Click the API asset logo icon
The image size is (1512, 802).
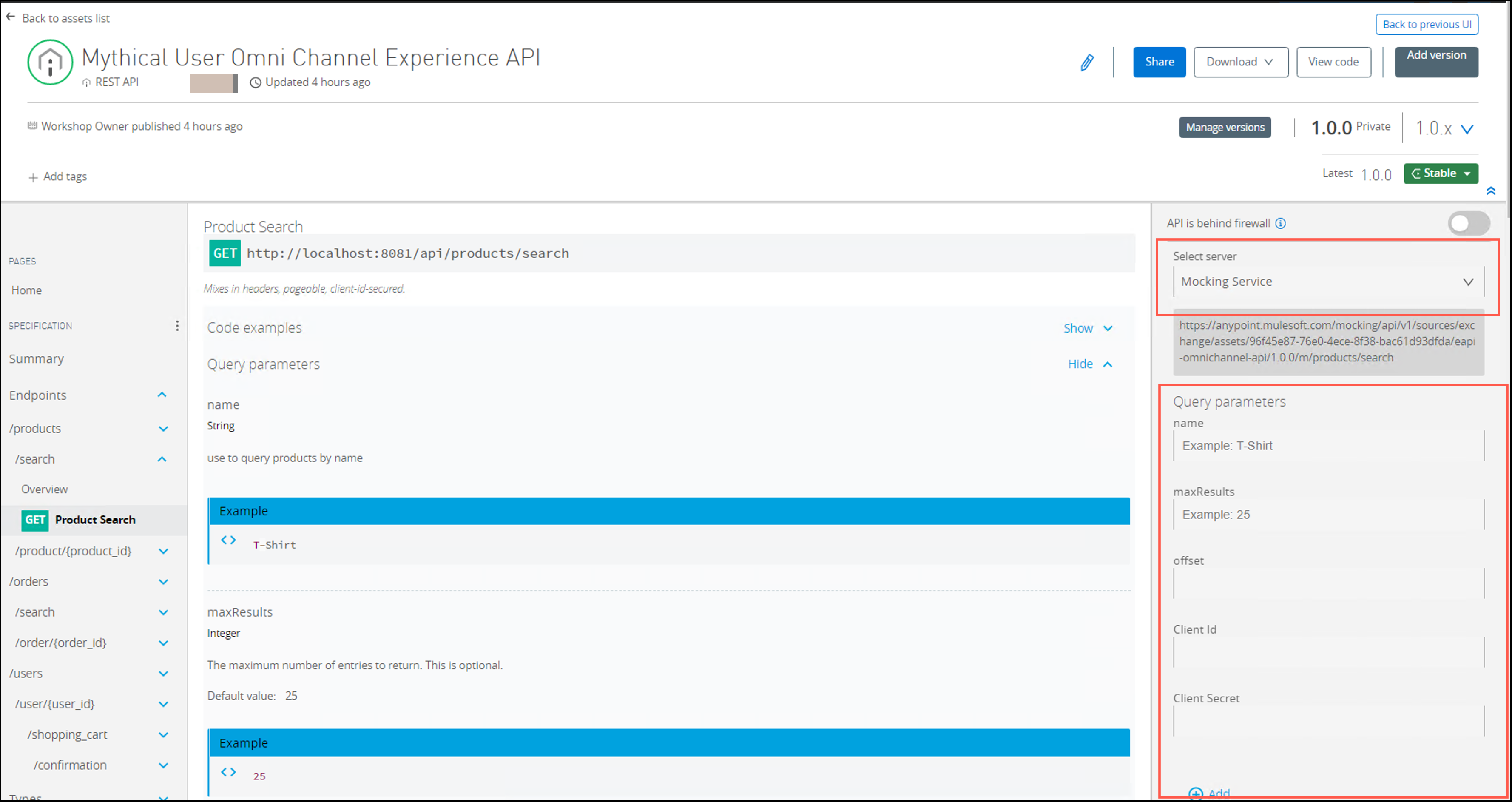(x=51, y=62)
